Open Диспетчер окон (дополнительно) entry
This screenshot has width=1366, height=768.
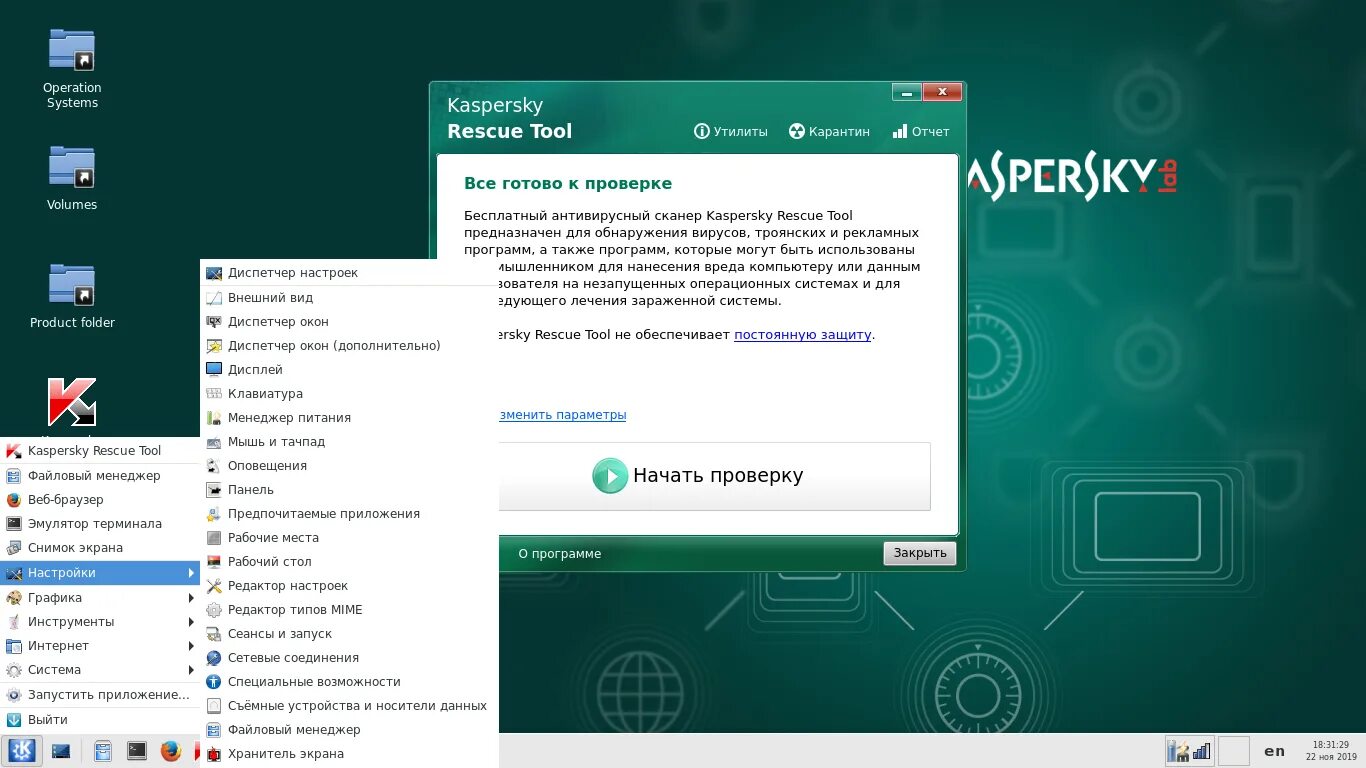coord(349,346)
